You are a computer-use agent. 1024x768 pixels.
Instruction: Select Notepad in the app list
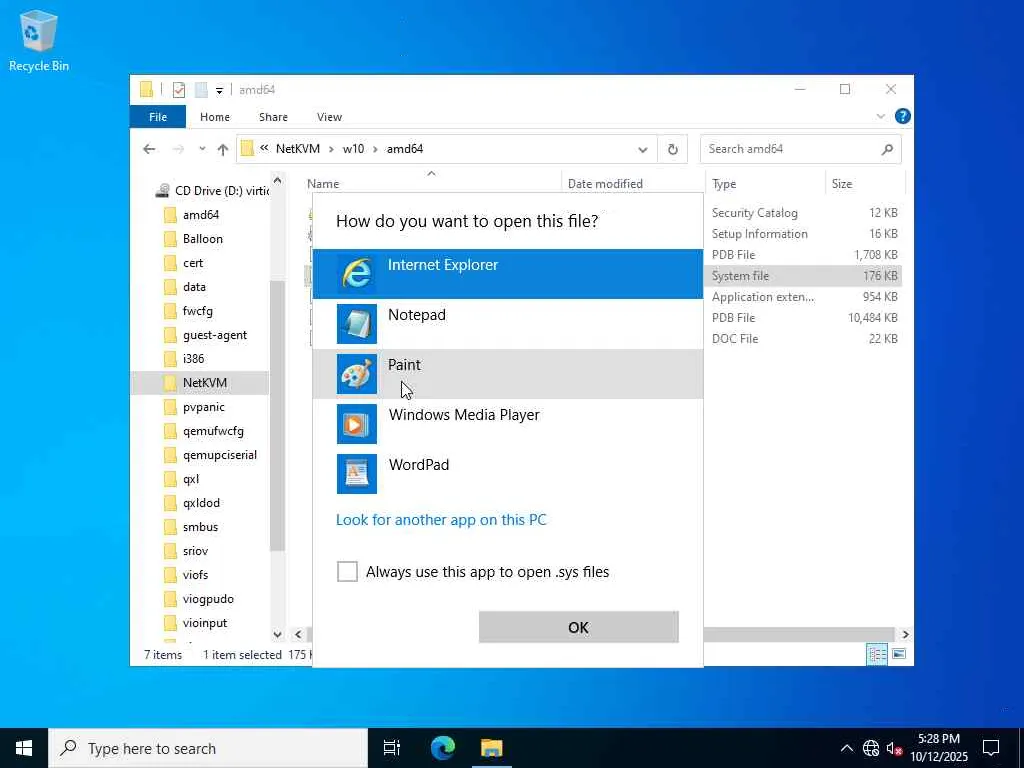pyautogui.click(x=507, y=324)
